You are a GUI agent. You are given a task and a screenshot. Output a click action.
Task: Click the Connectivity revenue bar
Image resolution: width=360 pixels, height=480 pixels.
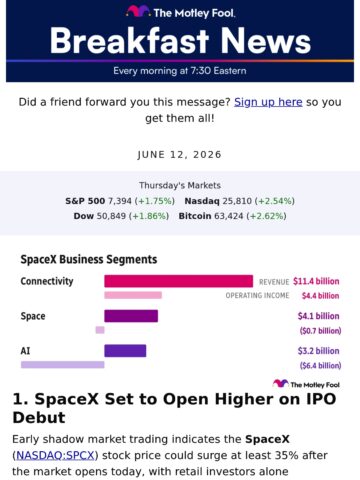pos(178,281)
